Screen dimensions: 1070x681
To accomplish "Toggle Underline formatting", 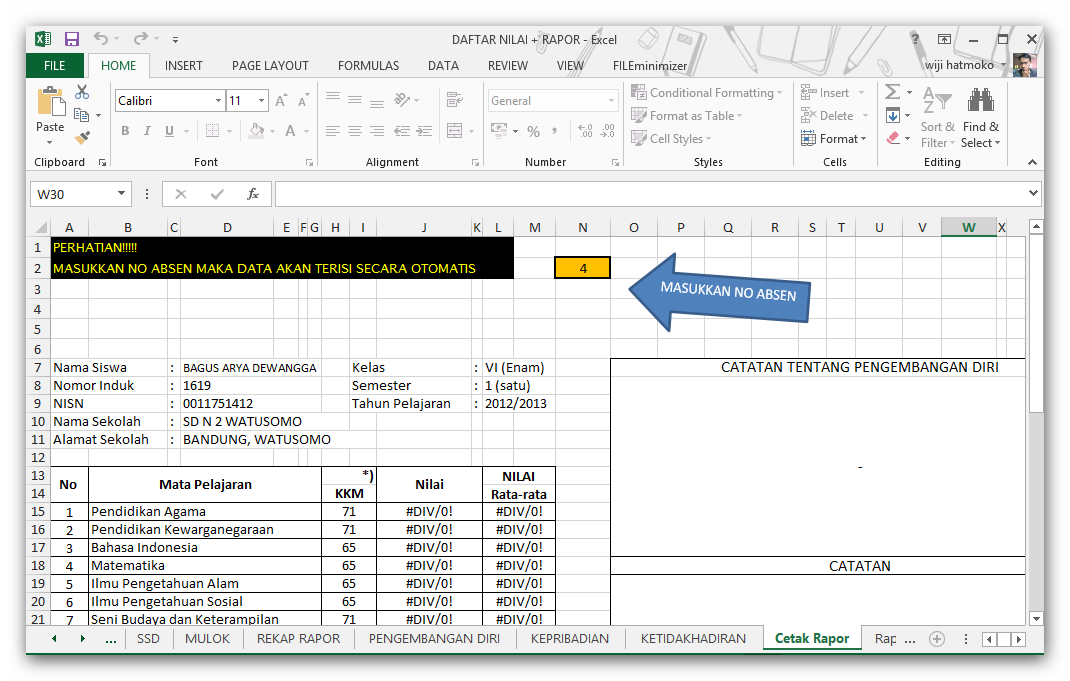I will (x=169, y=130).
